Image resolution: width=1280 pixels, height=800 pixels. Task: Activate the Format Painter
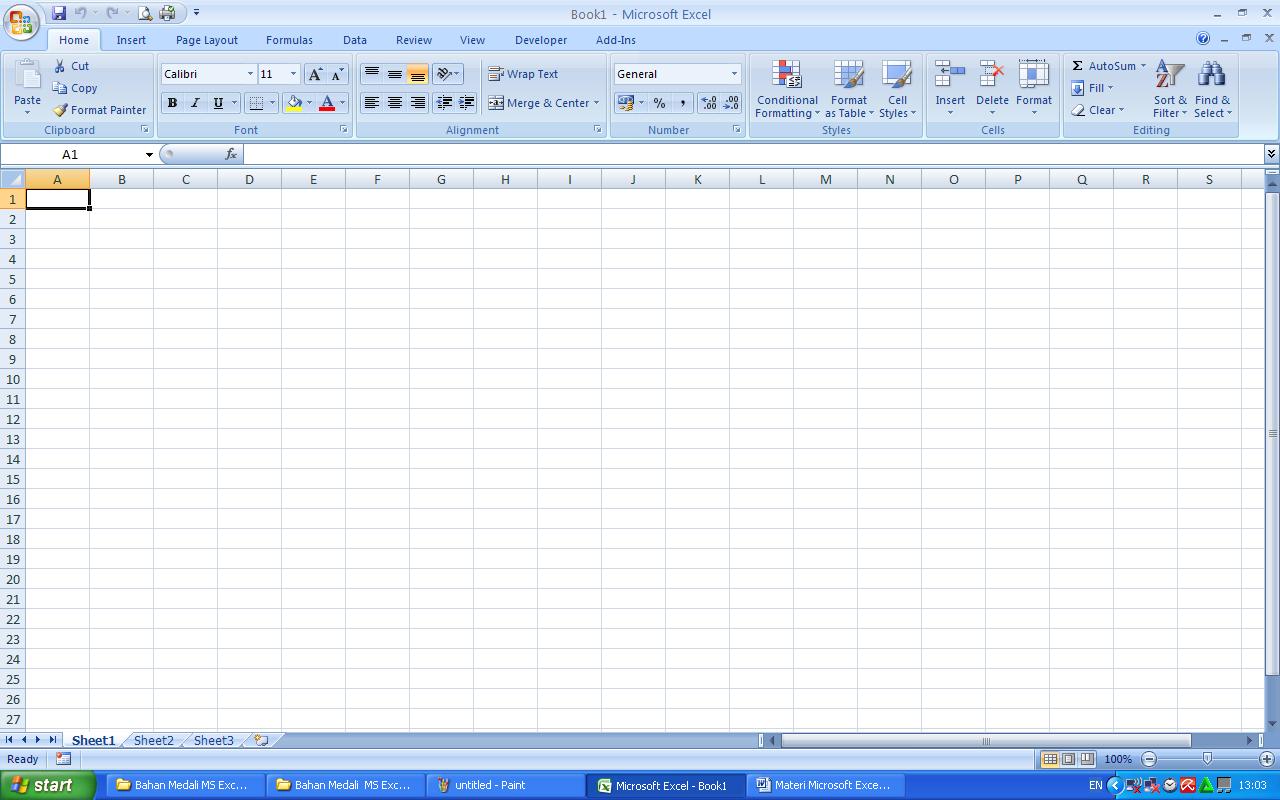click(x=100, y=110)
